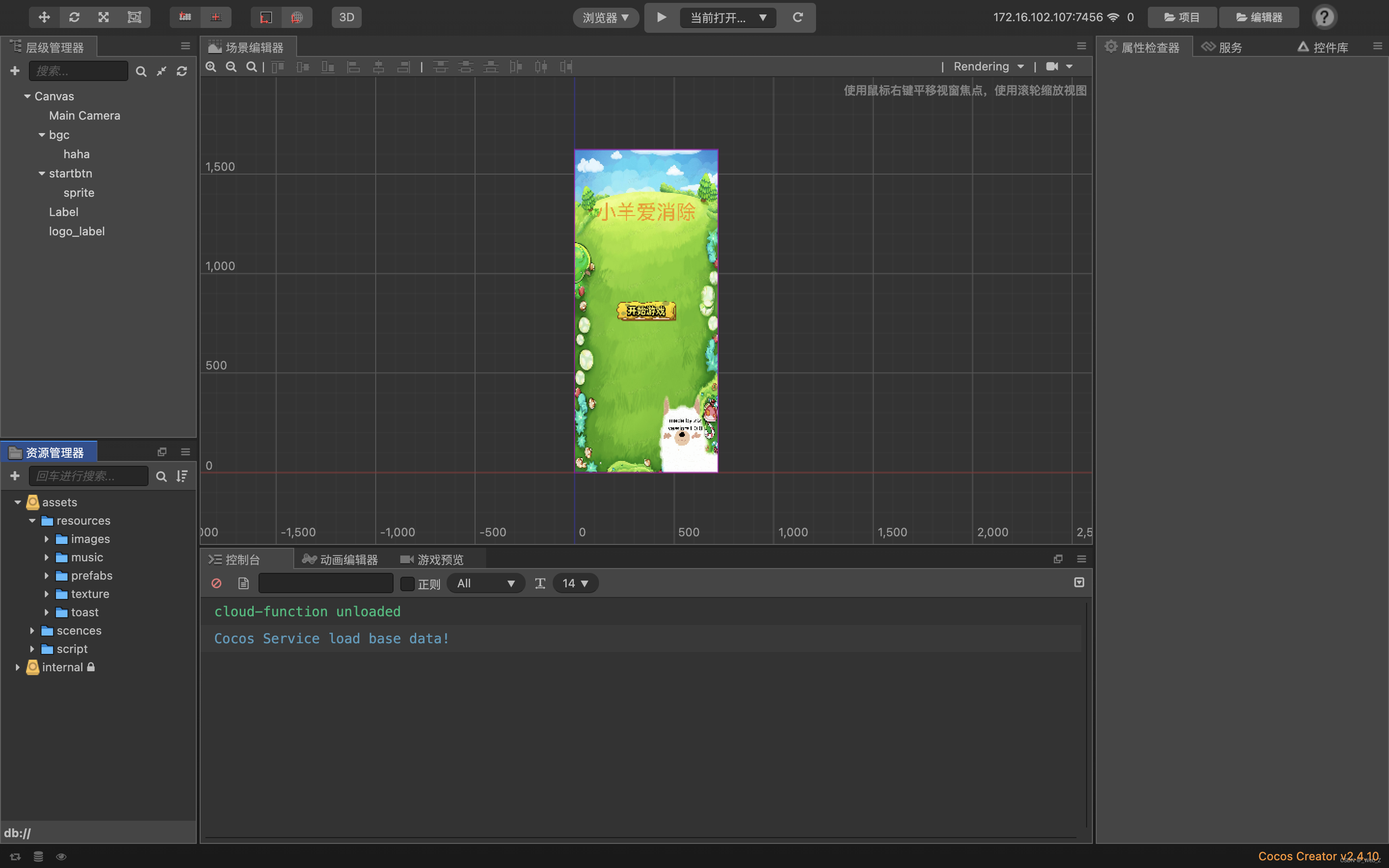
Task: Zoom in the scene editor view
Action: coord(211,67)
